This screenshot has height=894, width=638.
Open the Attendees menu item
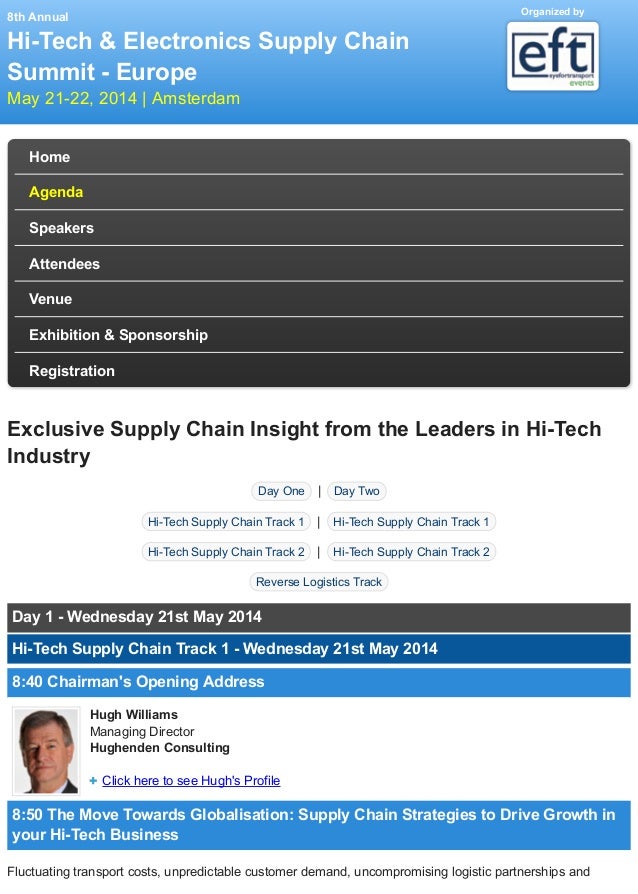[319, 264]
